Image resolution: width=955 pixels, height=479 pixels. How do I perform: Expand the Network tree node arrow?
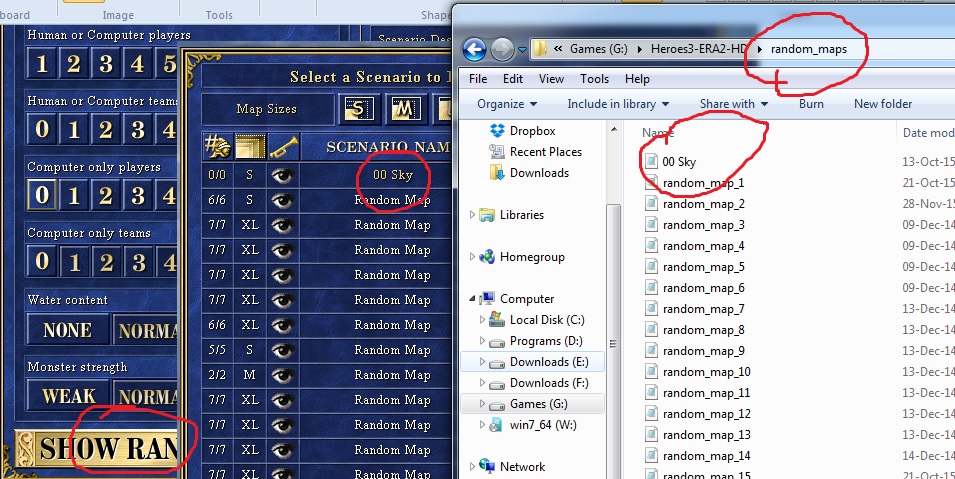point(472,467)
